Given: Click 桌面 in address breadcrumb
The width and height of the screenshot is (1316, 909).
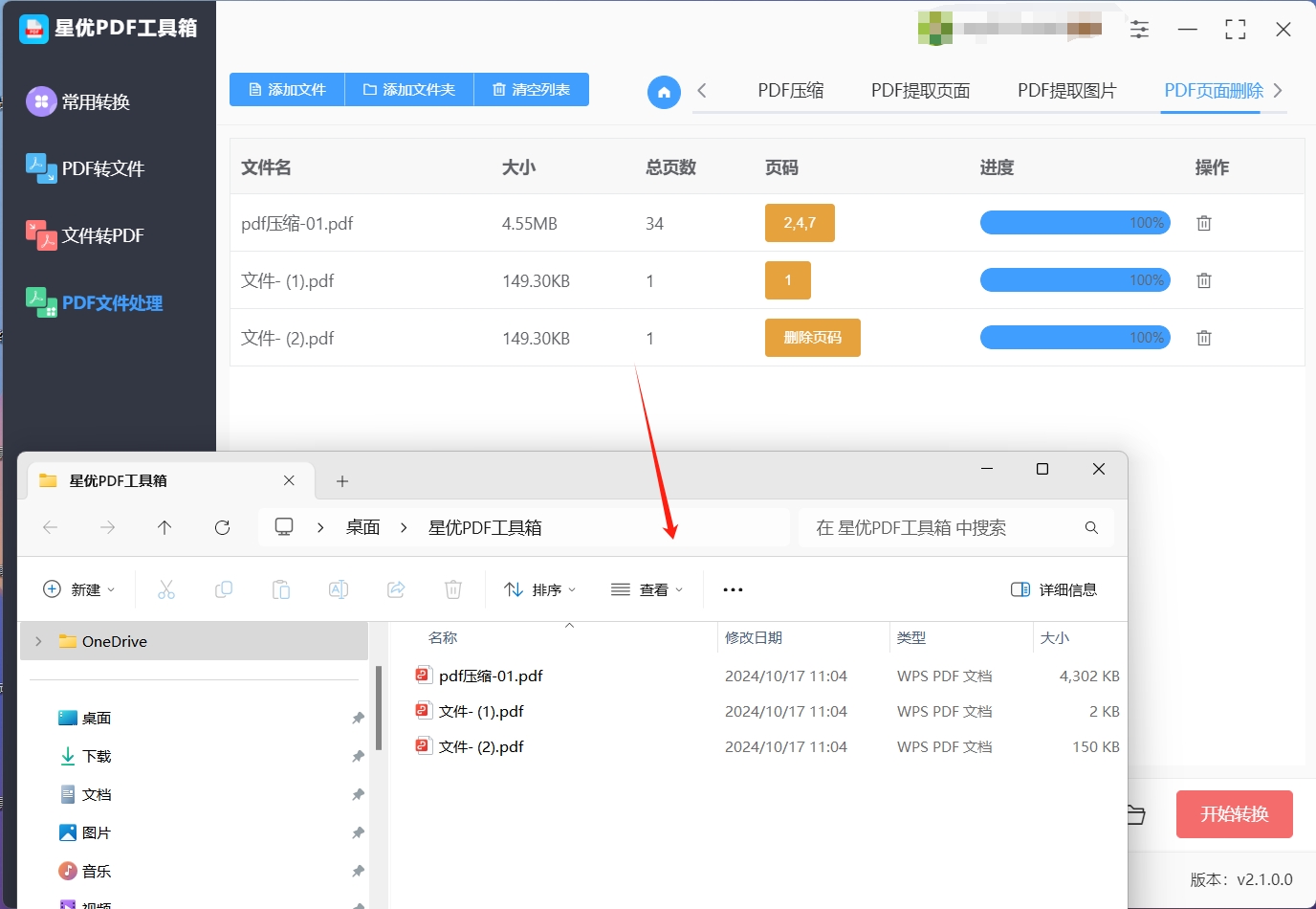Looking at the screenshot, I should coord(363,527).
